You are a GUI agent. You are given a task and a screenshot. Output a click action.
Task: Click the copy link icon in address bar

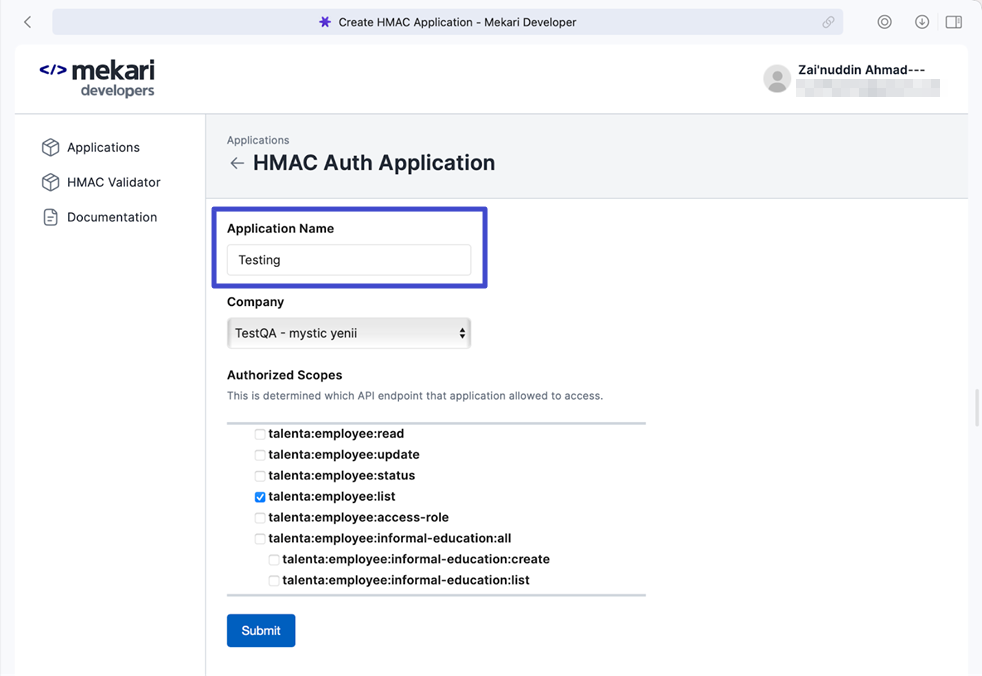click(828, 22)
